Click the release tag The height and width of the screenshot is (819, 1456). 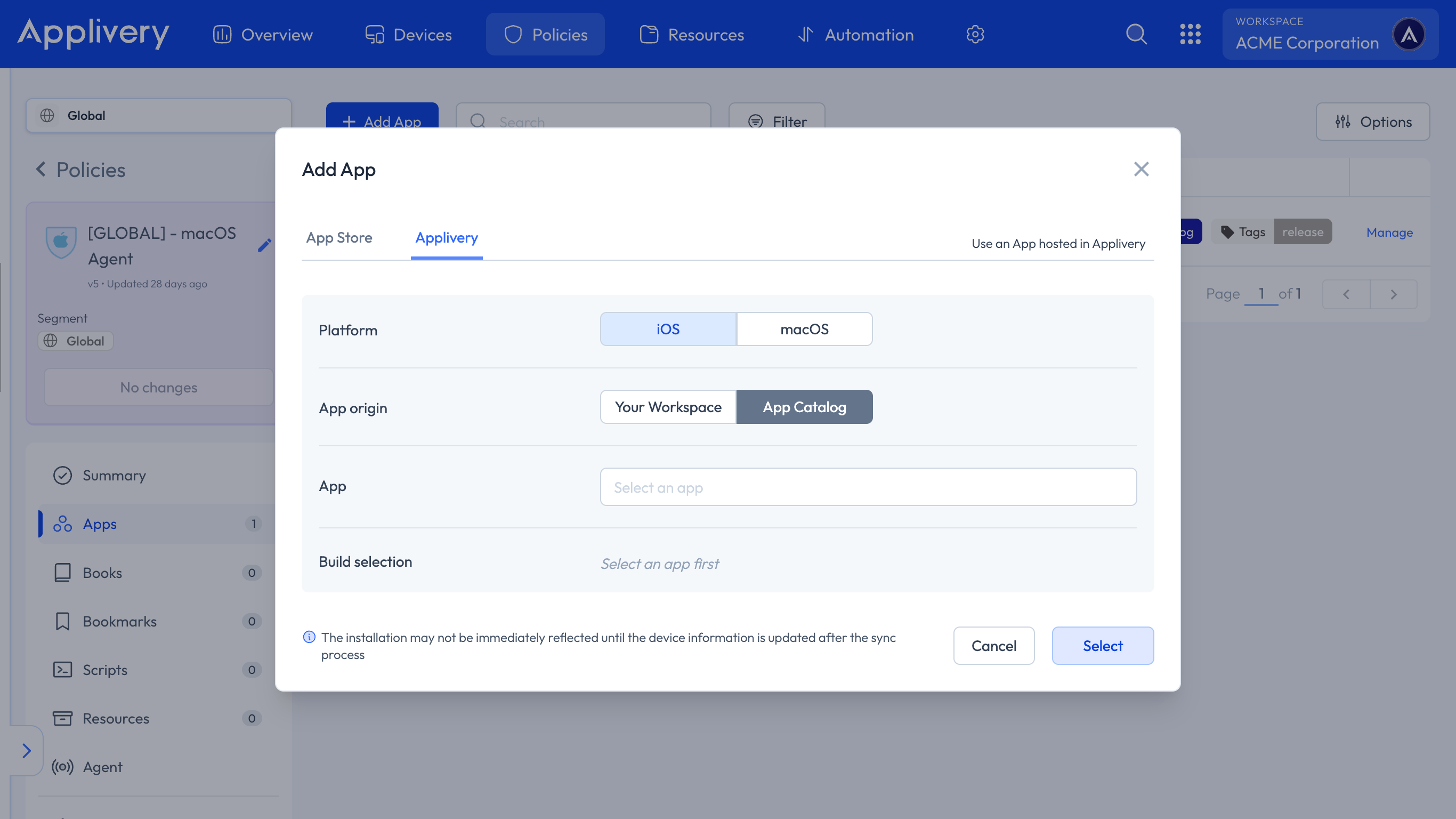[1303, 232]
